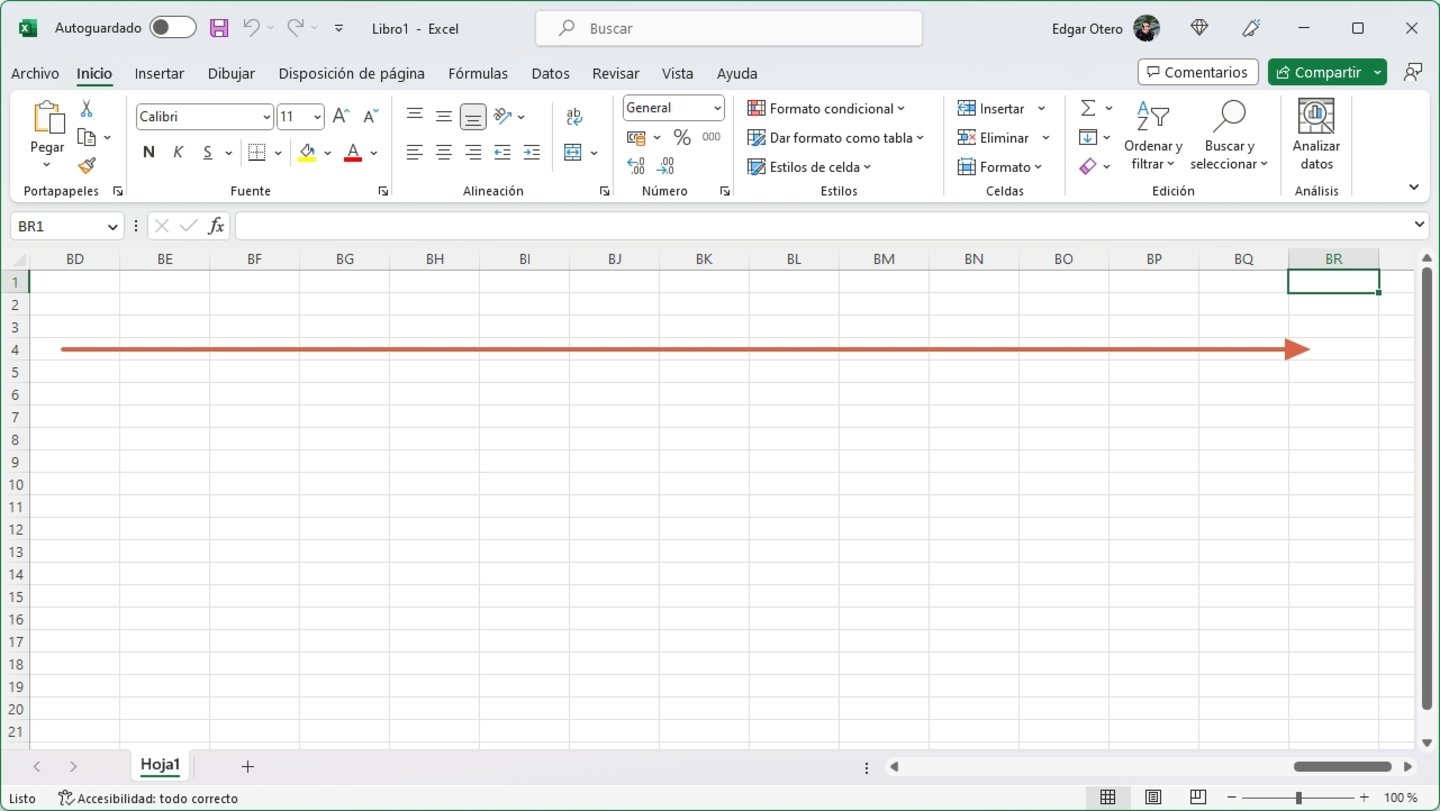Click the Wrap Text icon

[x=574, y=117]
